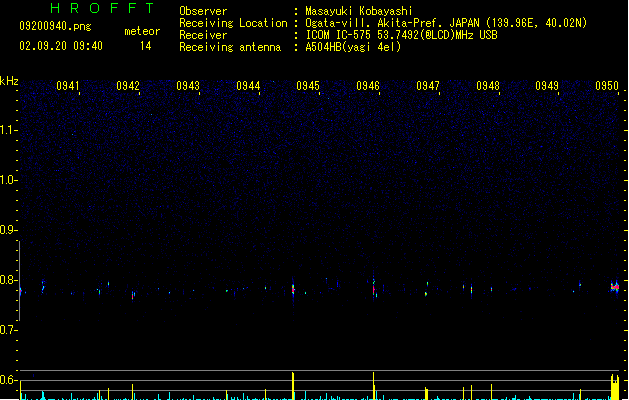Viewport: 629px width, 400px height.
Task: Click the bright echo cluster at 0950
Action: point(615,287)
